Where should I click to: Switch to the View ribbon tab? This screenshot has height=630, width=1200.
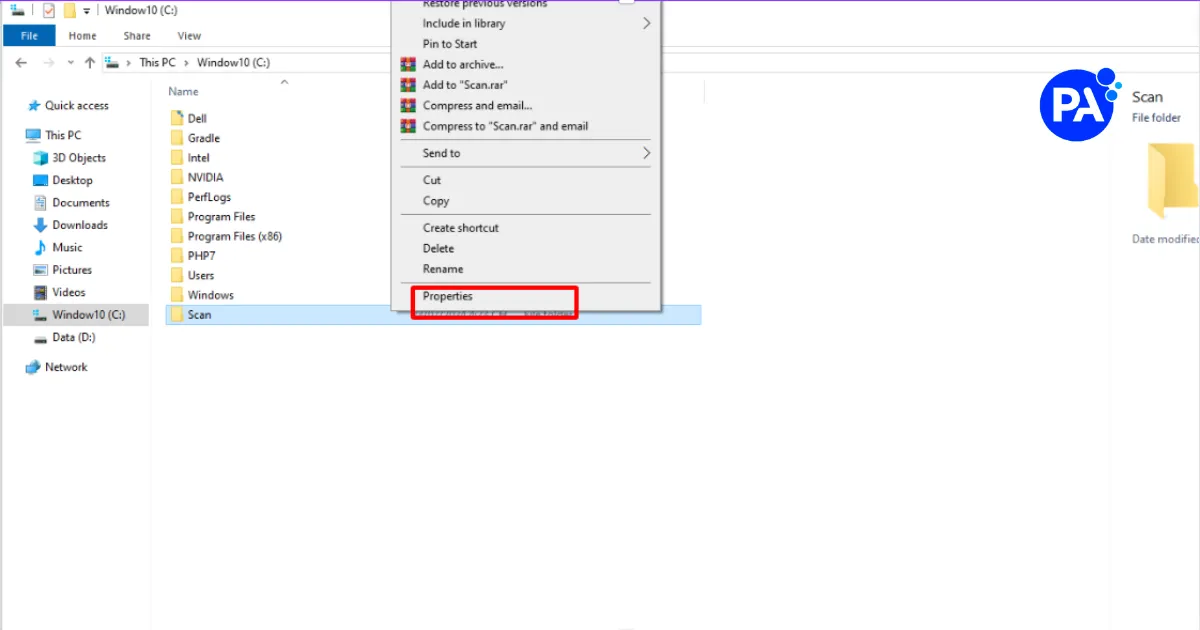pyautogui.click(x=189, y=36)
